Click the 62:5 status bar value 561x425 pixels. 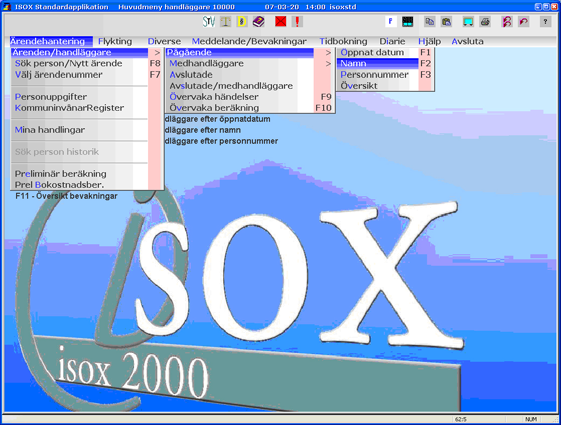461,419
